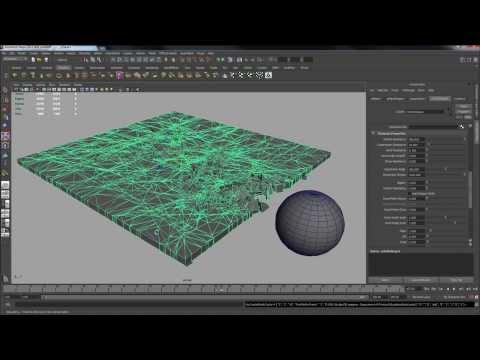Click the first numeric field in properties section
Screen dimensions: 480x360
(x=416, y=139)
